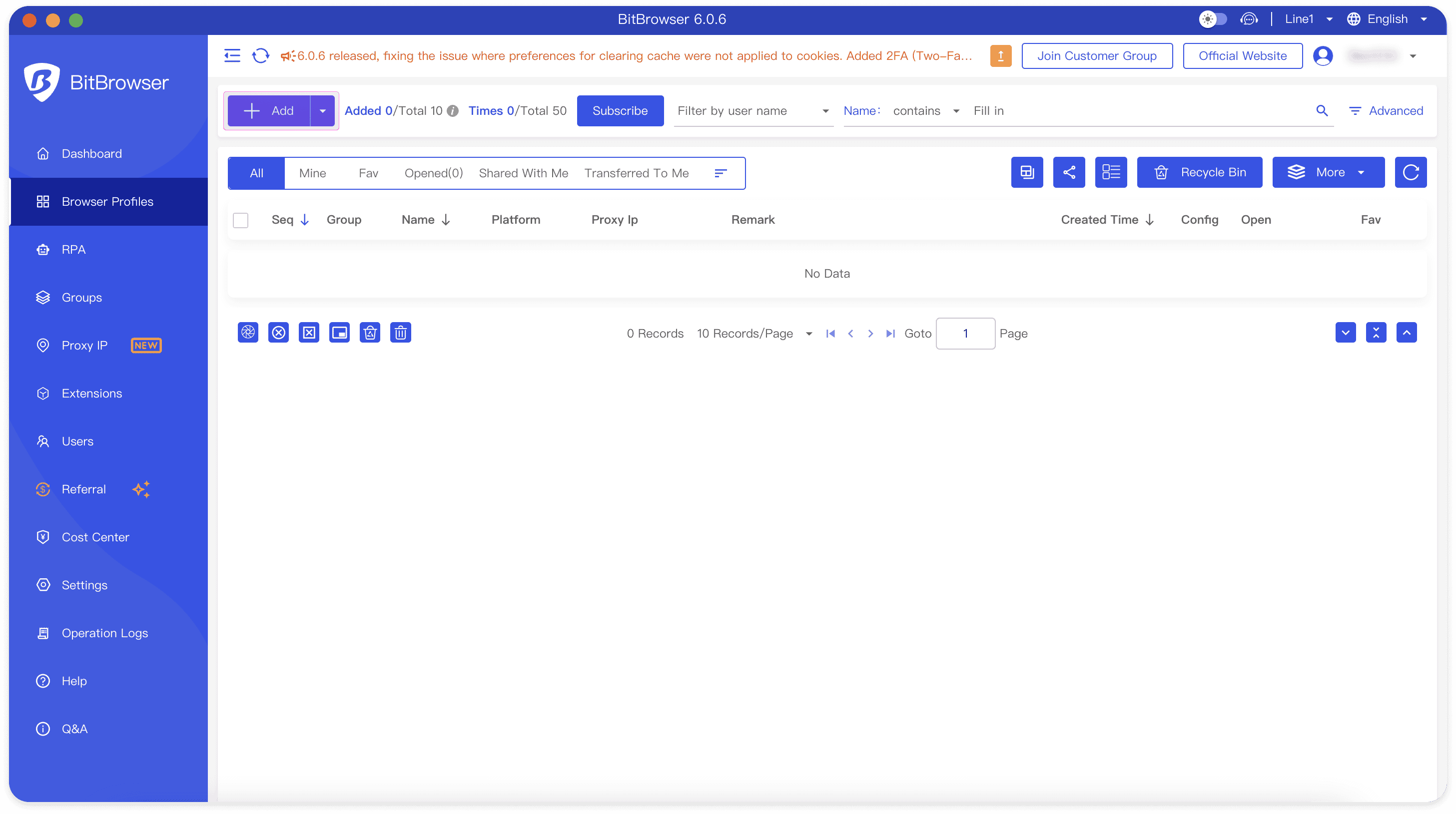The image size is (1456, 814).
Task: Sort by Seq column arrow
Action: (x=305, y=220)
